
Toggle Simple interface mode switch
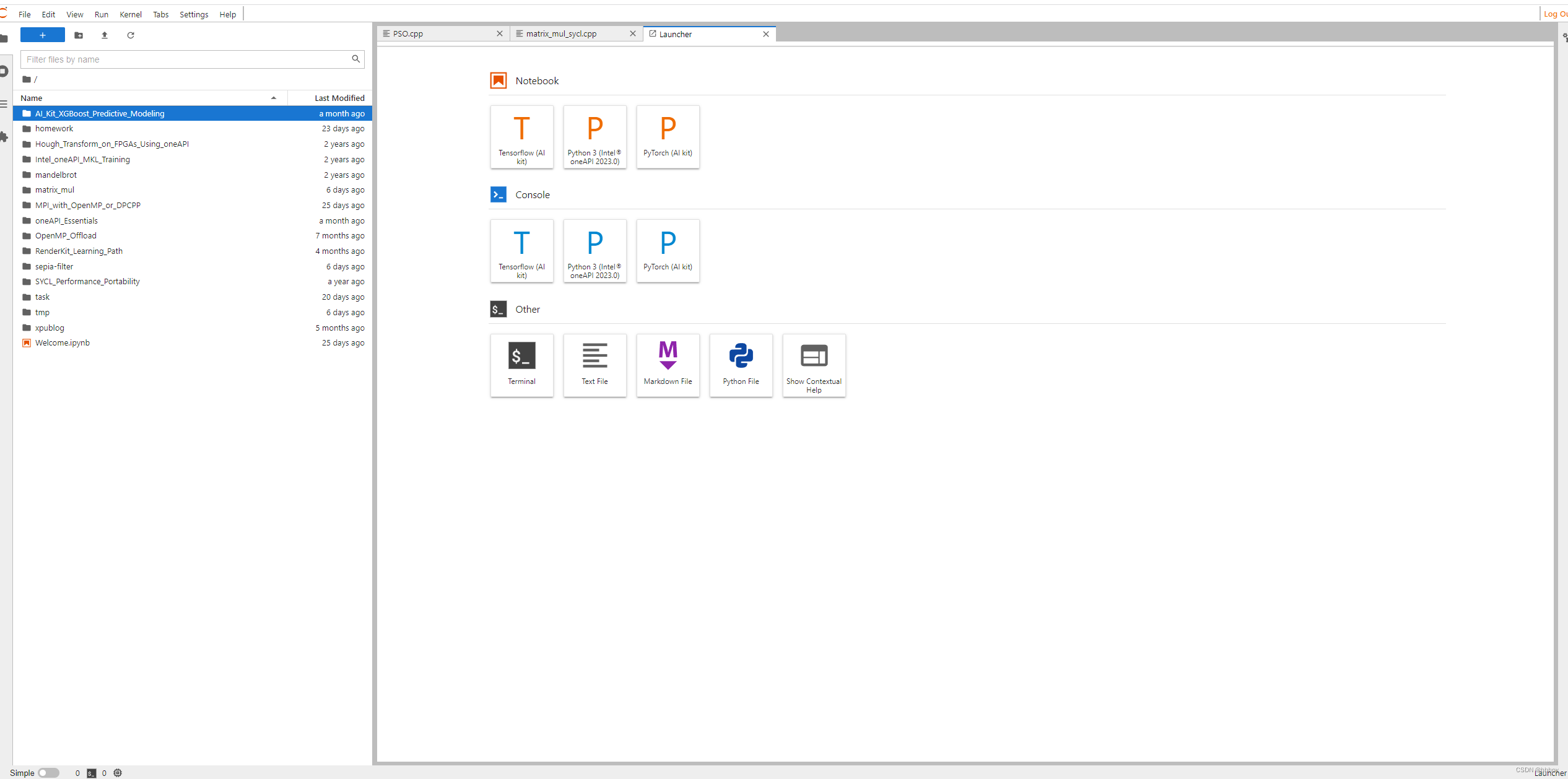(48, 773)
